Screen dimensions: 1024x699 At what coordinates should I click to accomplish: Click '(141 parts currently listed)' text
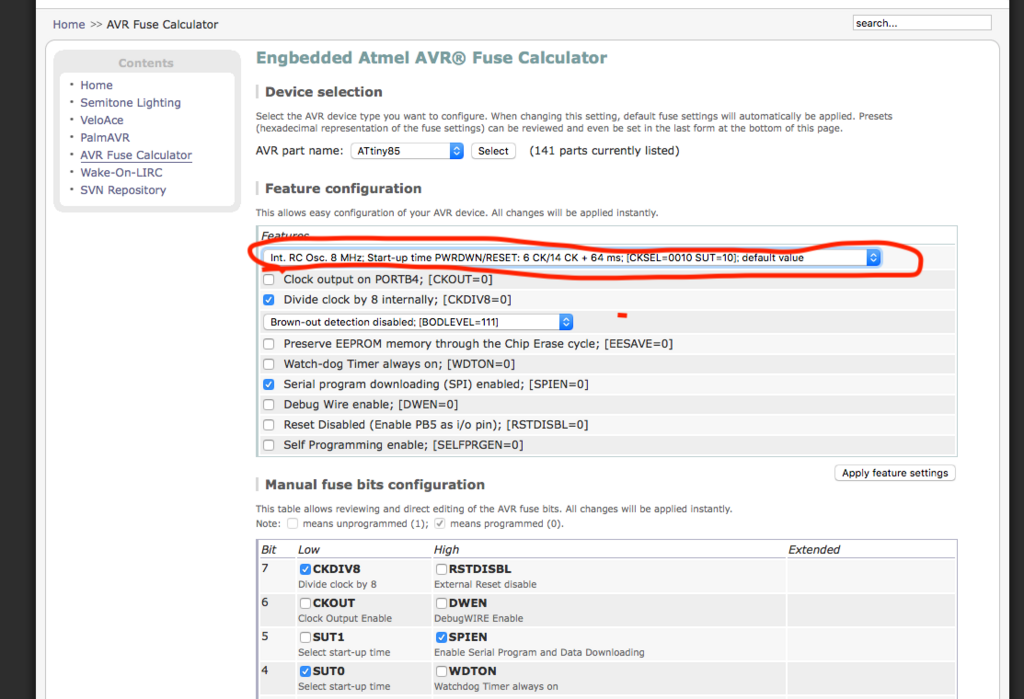(604, 151)
